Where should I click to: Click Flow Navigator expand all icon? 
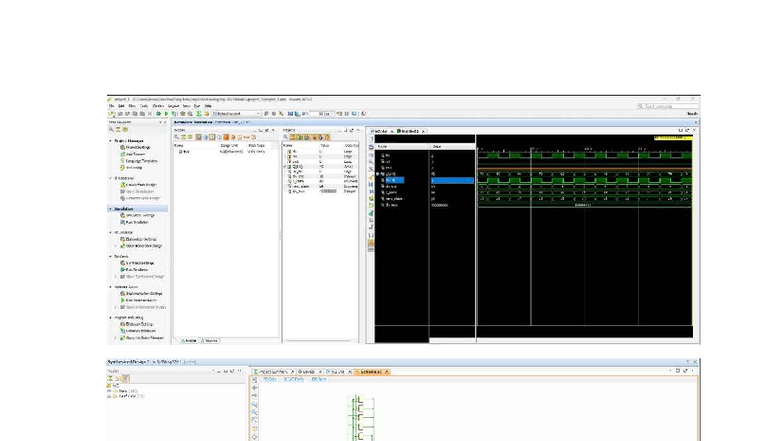pyautogui.click(x=125, y=130)
